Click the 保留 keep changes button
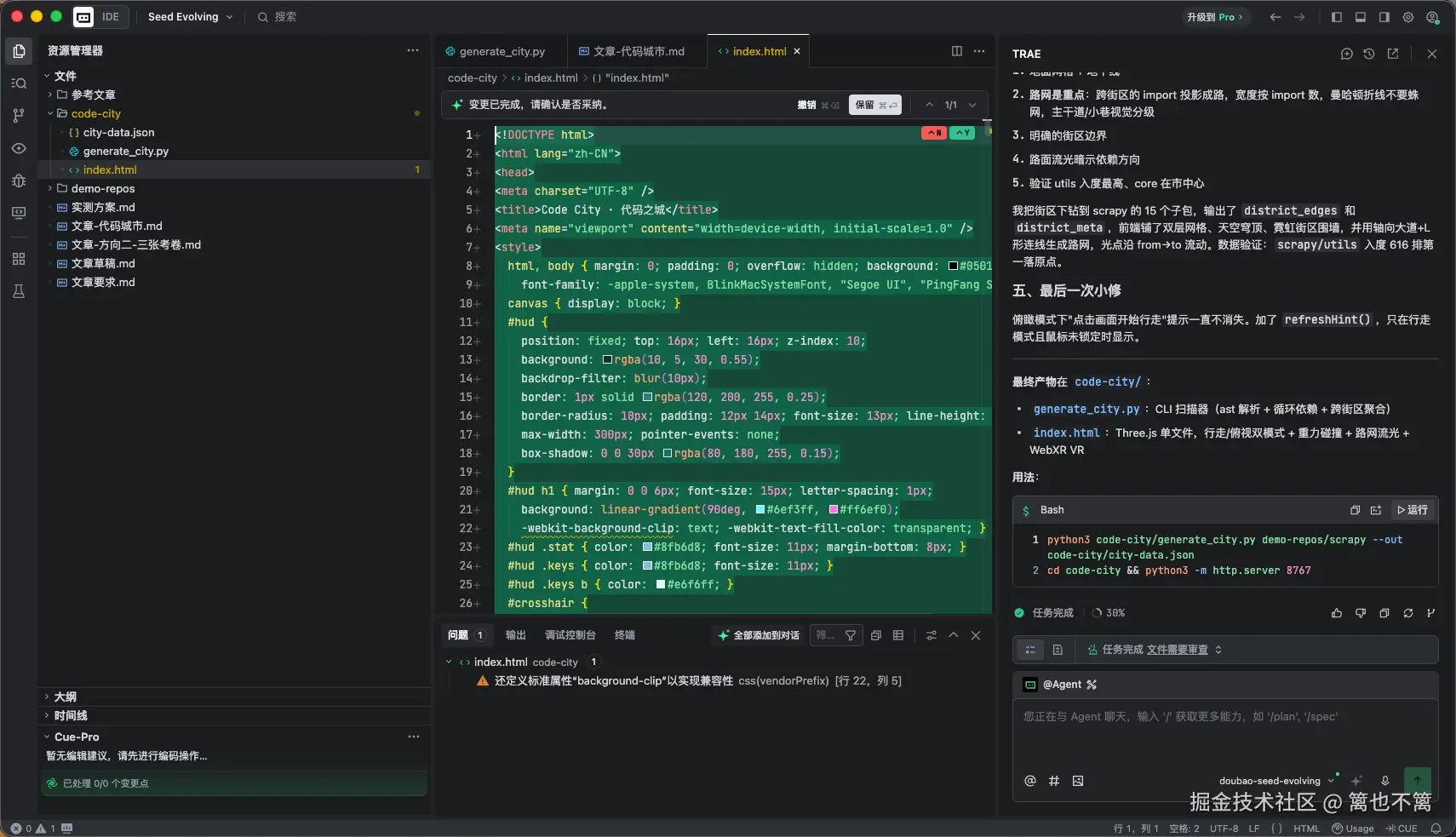This screenshot has width=1456, height=837. [875, 105]
